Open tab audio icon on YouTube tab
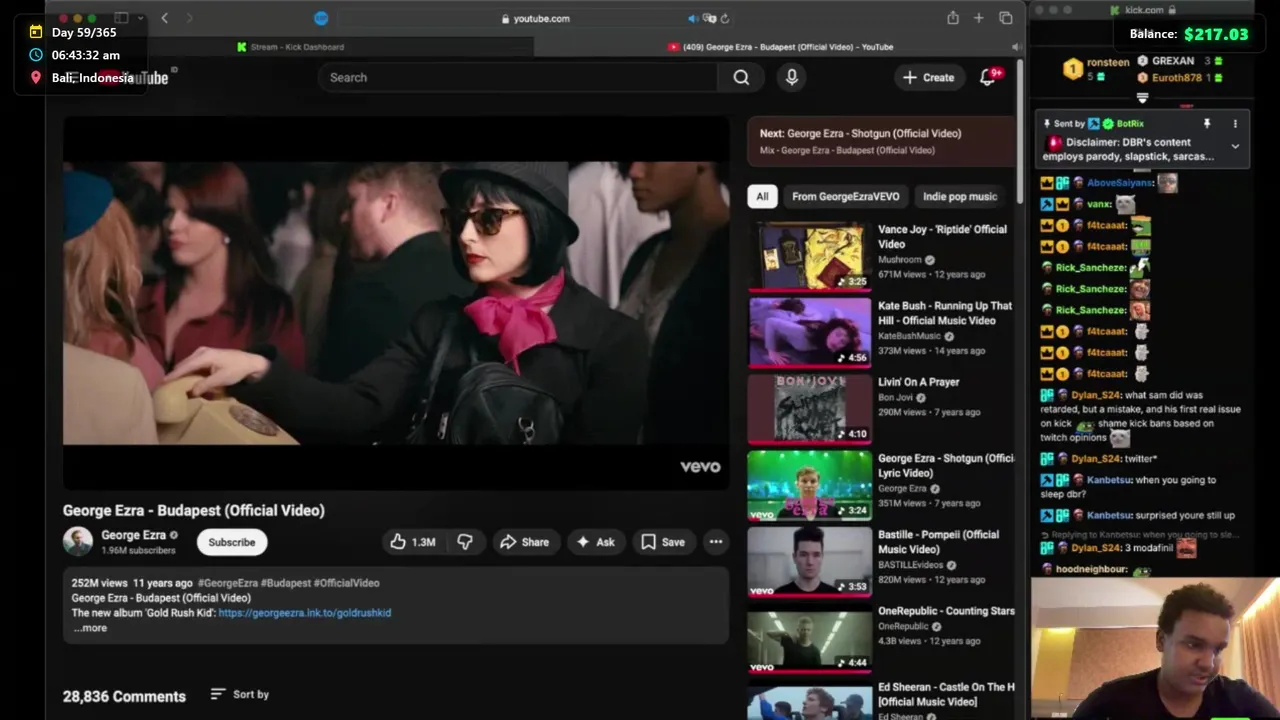Viewport: 1280px width, 720px height. tap(1016, 47)
